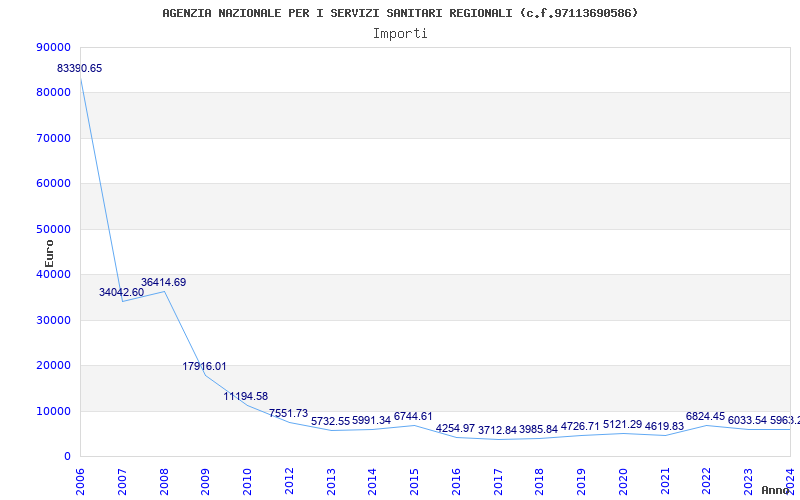The width and height of the screenshot is (800, 500).
Task: Select the 34042.60 value label
Action: (121, 292)
